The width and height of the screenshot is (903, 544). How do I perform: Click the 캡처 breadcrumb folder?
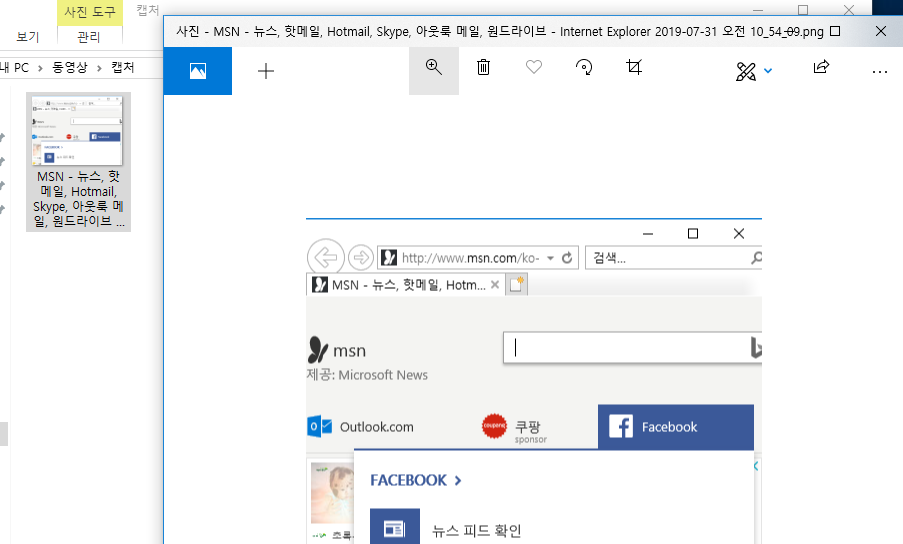(x=124, y=68)
